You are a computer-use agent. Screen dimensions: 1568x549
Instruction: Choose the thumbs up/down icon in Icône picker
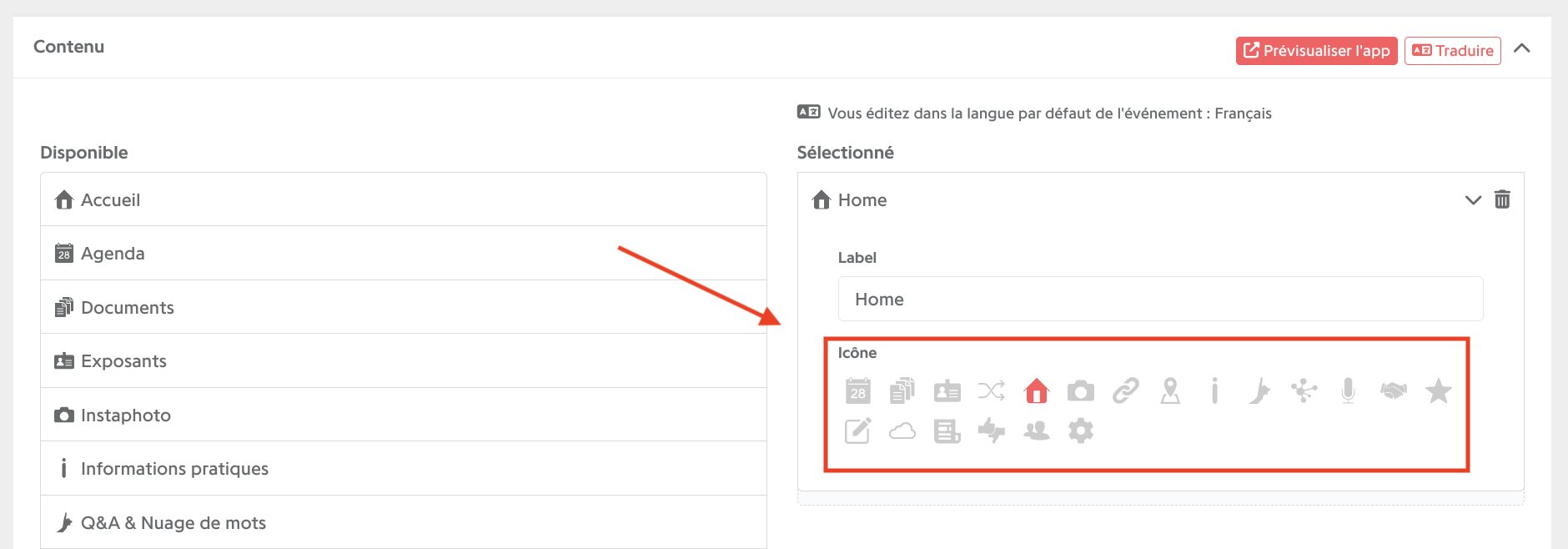[x=992, y=431]
